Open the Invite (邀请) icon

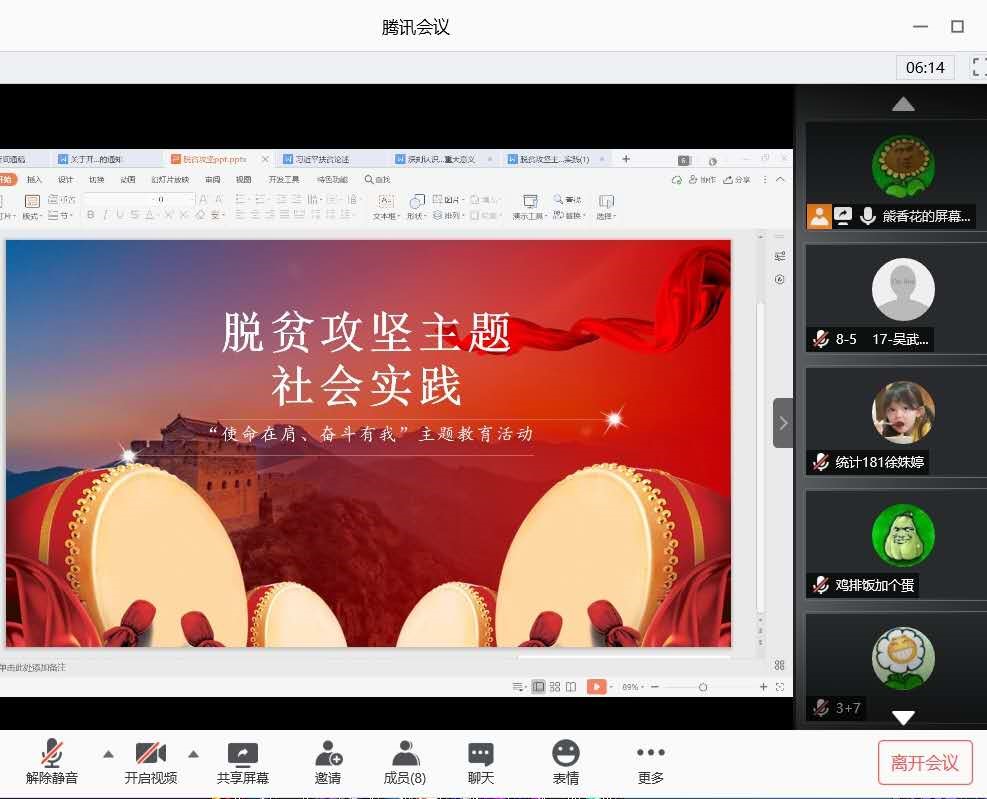327,754
